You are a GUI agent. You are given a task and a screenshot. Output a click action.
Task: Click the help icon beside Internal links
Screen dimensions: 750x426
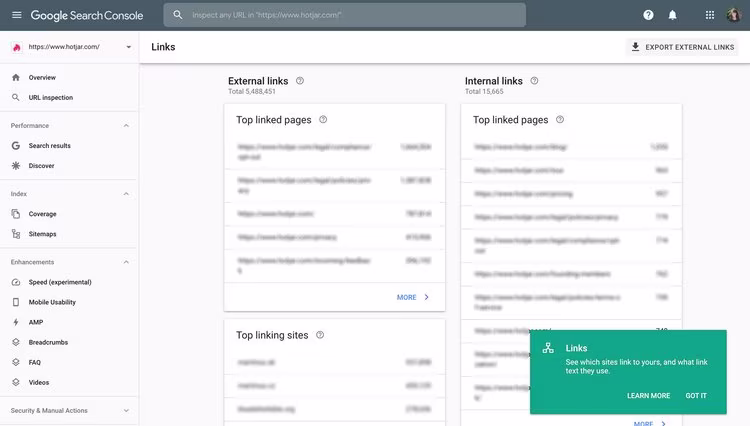534,81
